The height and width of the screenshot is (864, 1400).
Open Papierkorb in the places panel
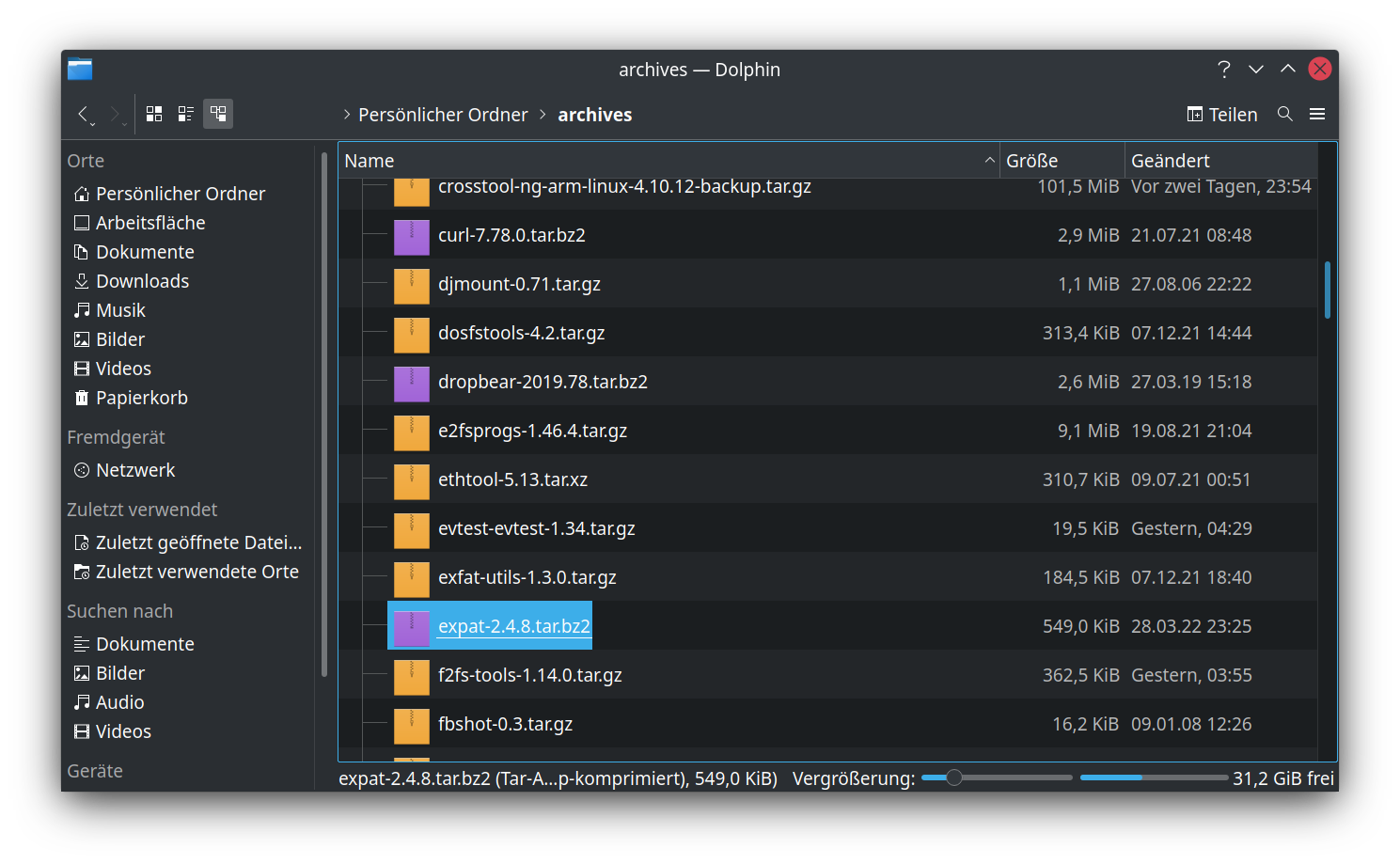141,398
